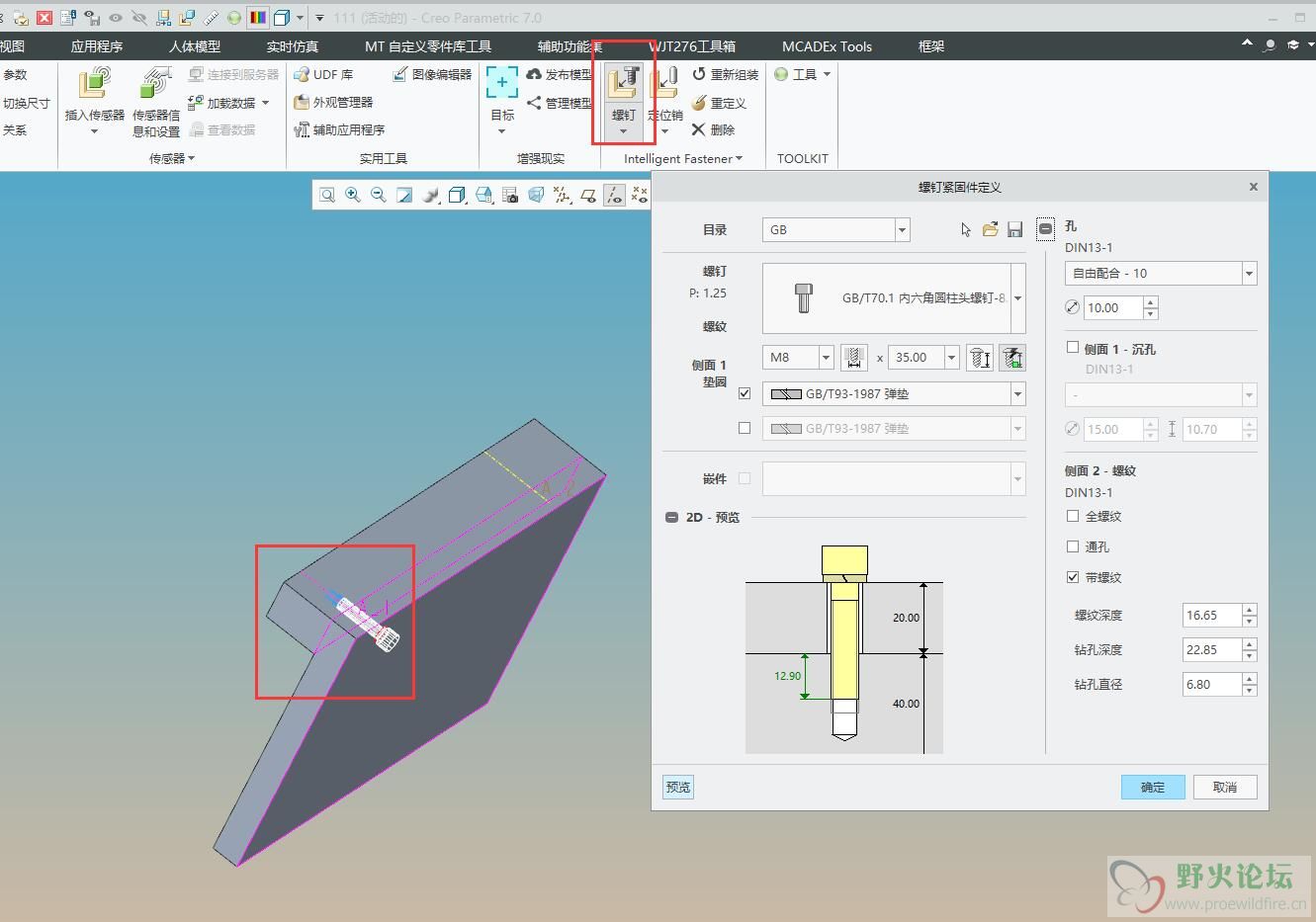Click the zoom out icon in graphics toolbar
1316x922 pixels.
point(378,195)
